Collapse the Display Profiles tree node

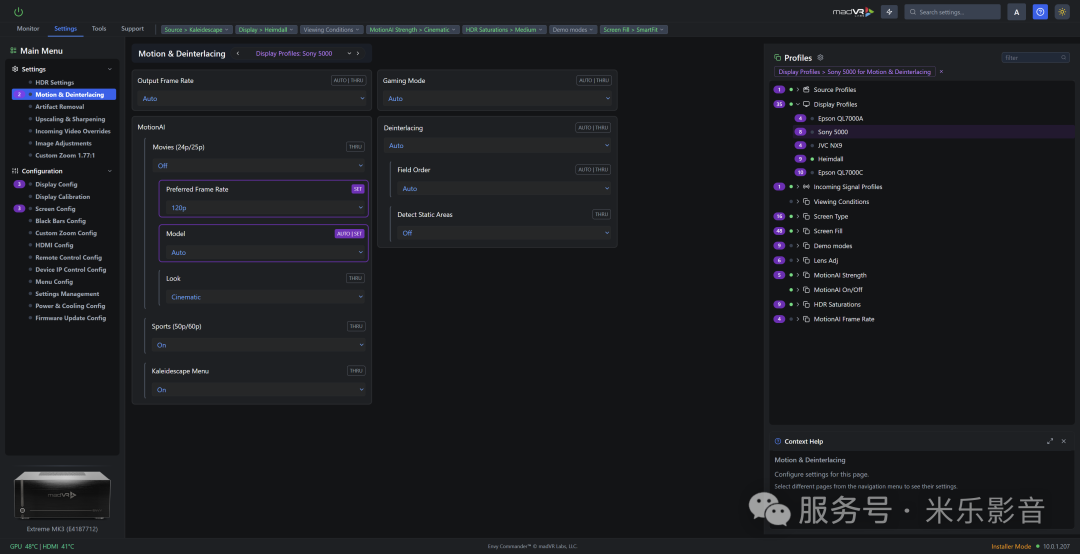coord(797,104)
